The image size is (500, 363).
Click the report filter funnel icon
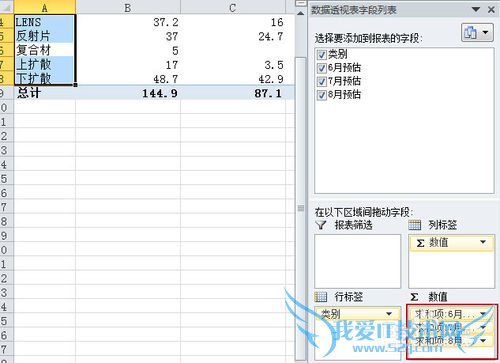coord(321,225)
